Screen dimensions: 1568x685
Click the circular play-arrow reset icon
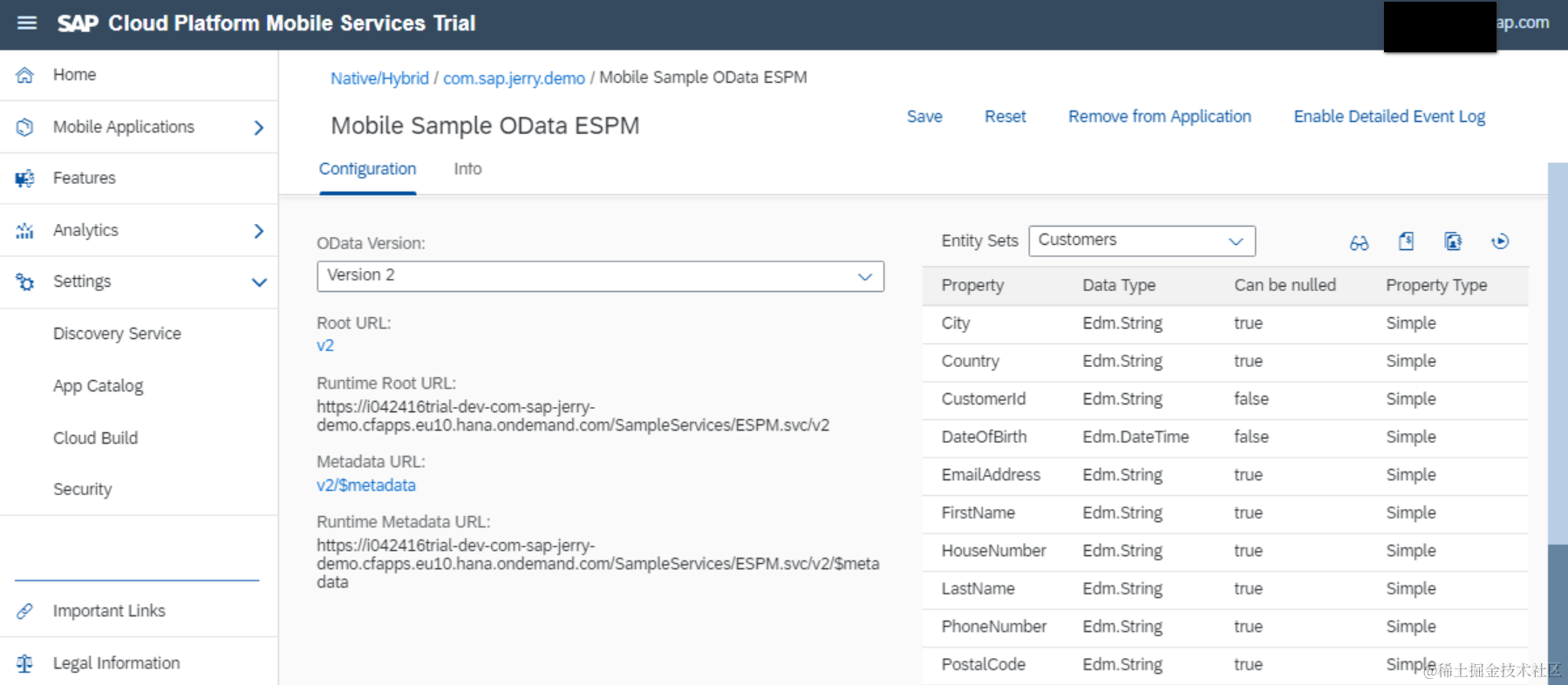click(x=1500, y=241)
